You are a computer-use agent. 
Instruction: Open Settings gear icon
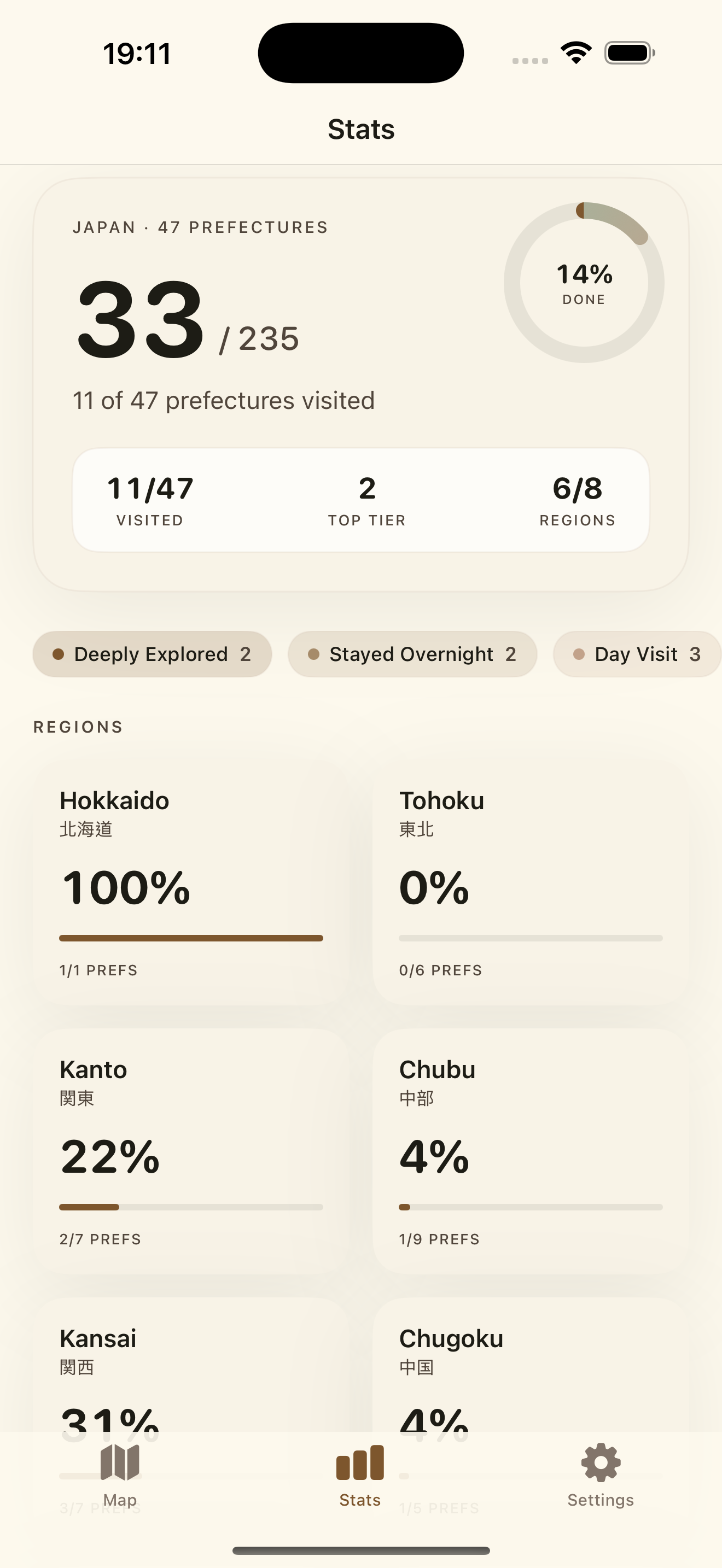click(601, 1462)
